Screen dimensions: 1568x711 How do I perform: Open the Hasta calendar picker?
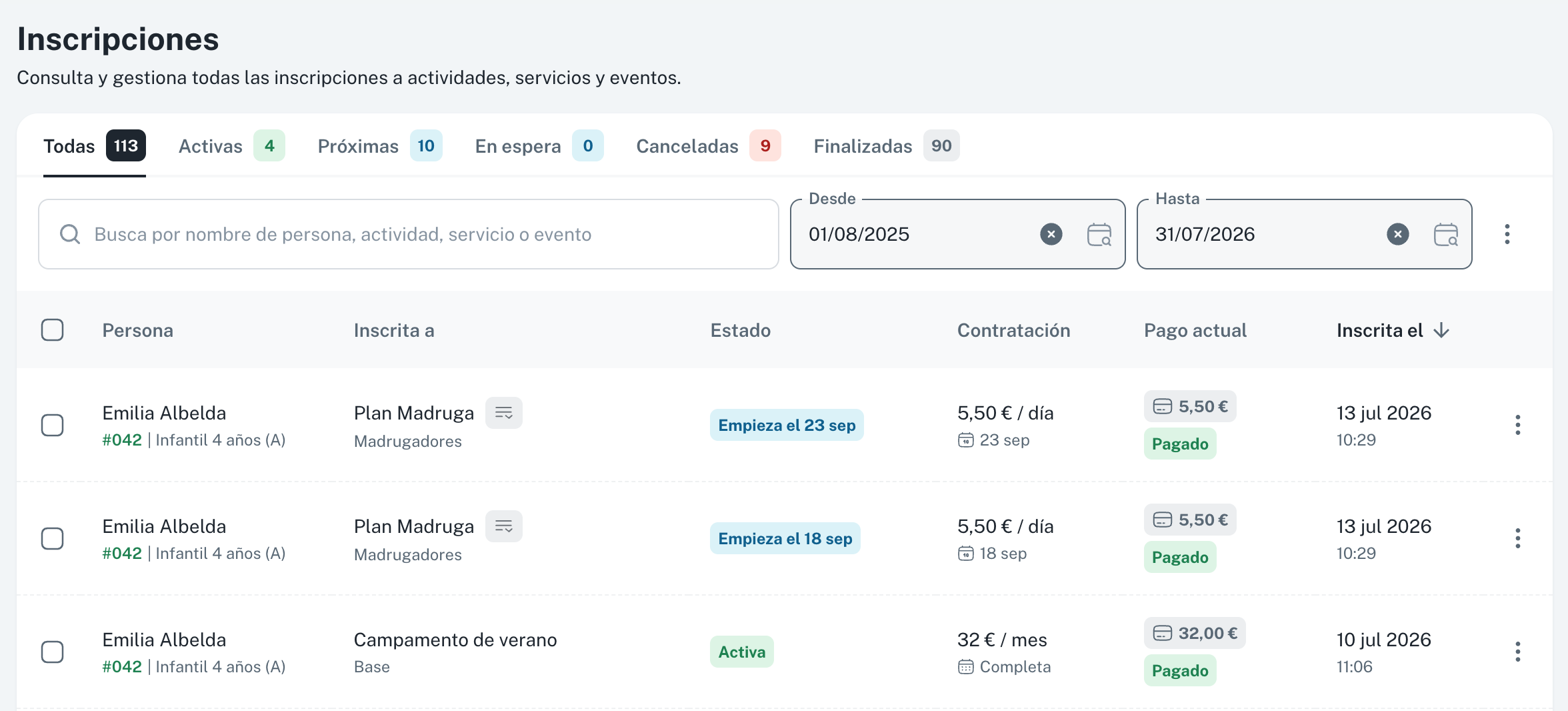coord(1446,234)
